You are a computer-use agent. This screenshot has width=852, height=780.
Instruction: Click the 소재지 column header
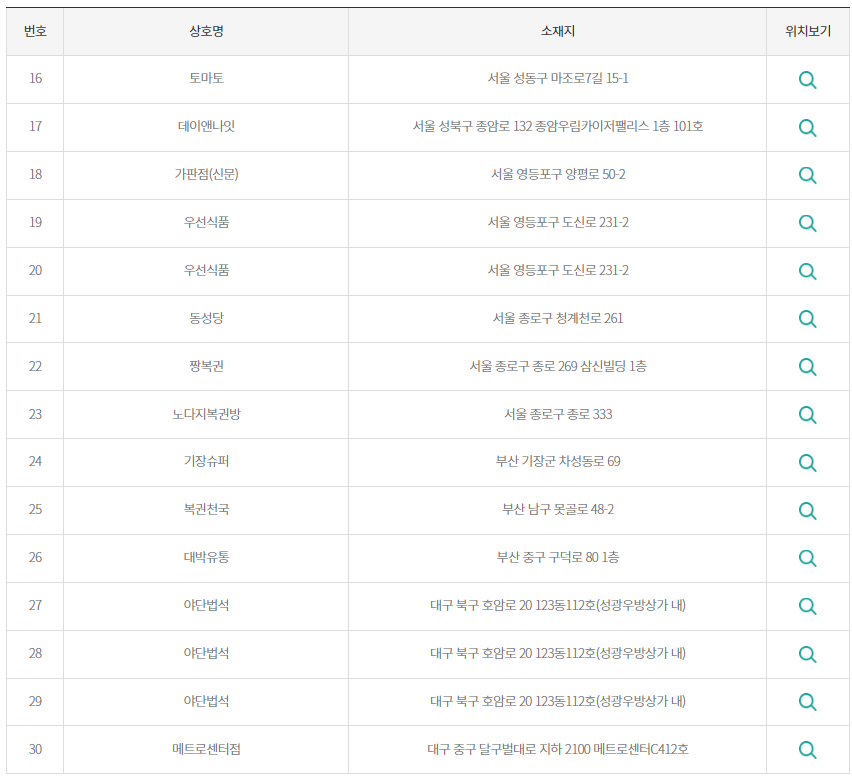[x=557, y=32]
